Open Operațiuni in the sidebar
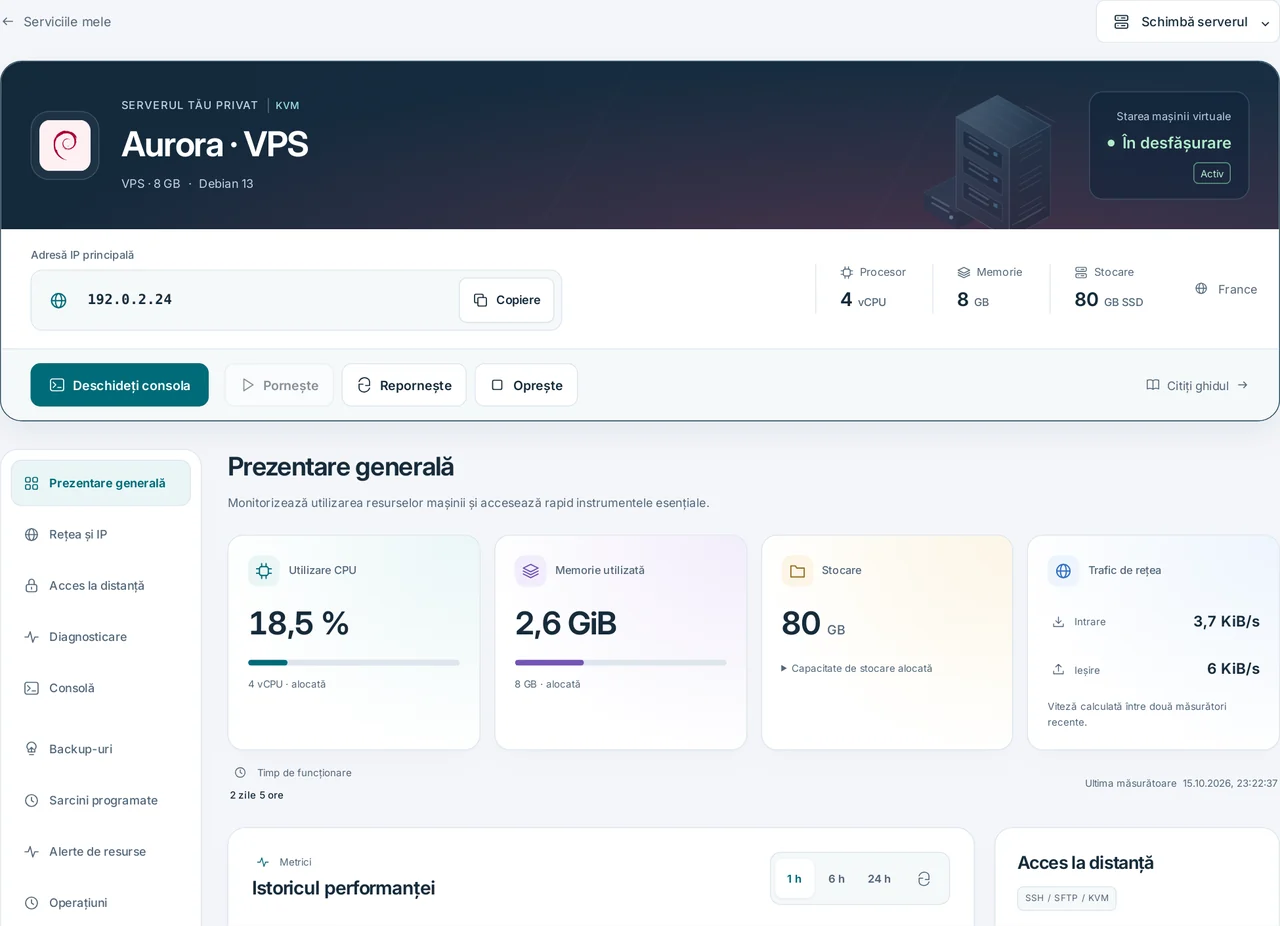The height and width of the screenshot is (926, 1280). (x=101, y=903)
